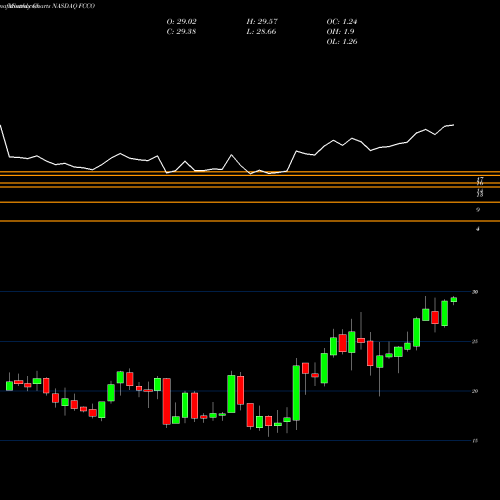Click the price axis label '25'
Screen dimensions: 500x500
click(475, 342)
